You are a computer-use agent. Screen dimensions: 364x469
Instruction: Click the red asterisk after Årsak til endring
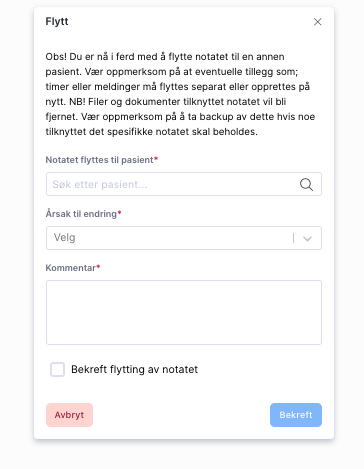pyautogui.click(x=119, y=212)
